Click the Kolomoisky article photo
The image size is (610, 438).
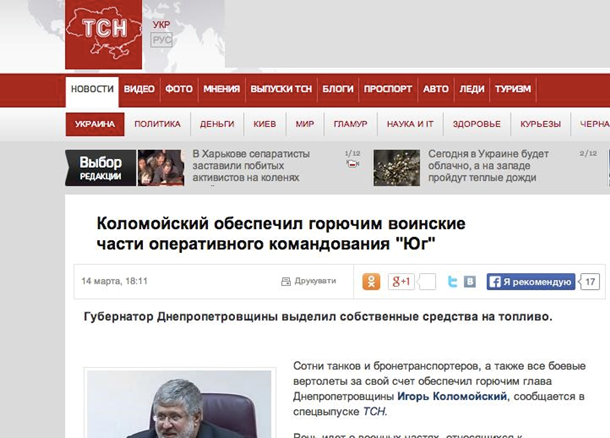(x=179, y=404)
